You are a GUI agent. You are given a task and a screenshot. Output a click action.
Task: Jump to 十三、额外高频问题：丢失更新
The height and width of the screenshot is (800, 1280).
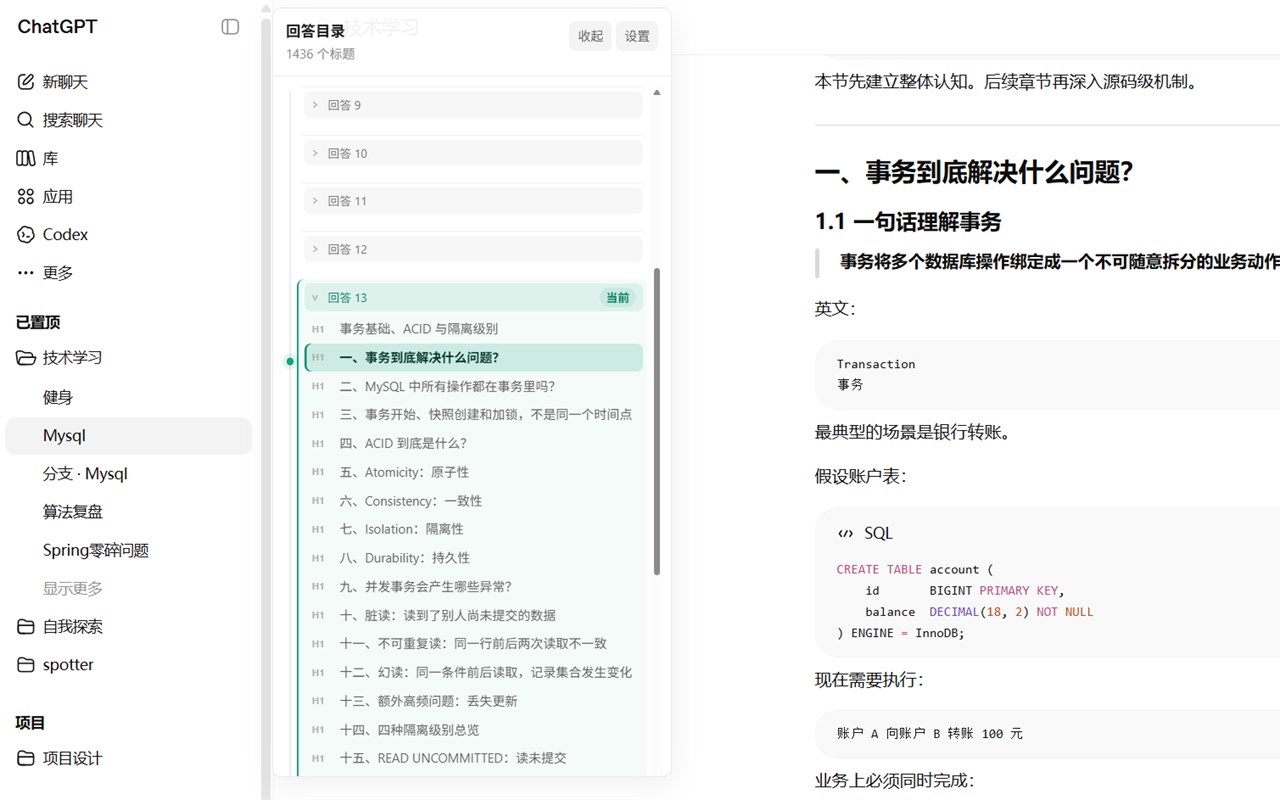pos(474,701)
